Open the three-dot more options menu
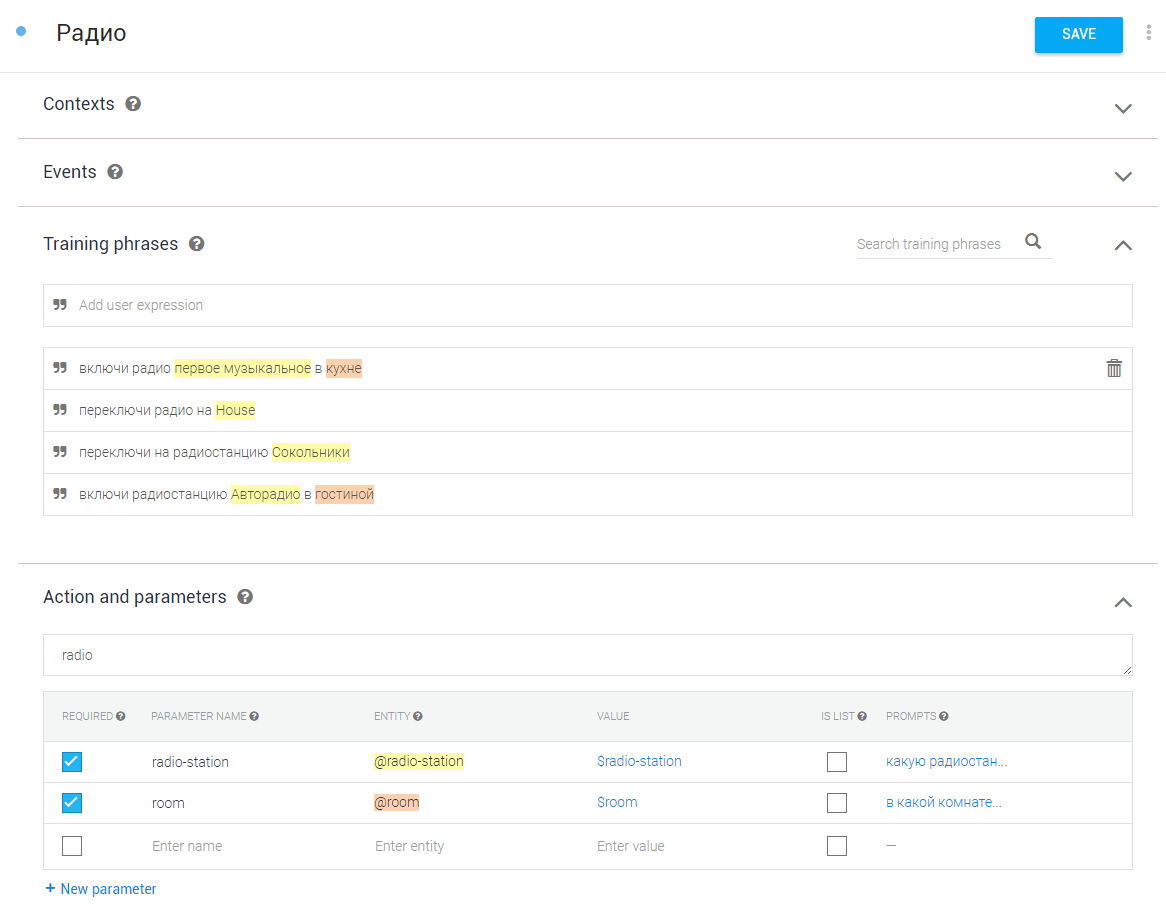1166x923 pixels. [x=1148, y=33]
